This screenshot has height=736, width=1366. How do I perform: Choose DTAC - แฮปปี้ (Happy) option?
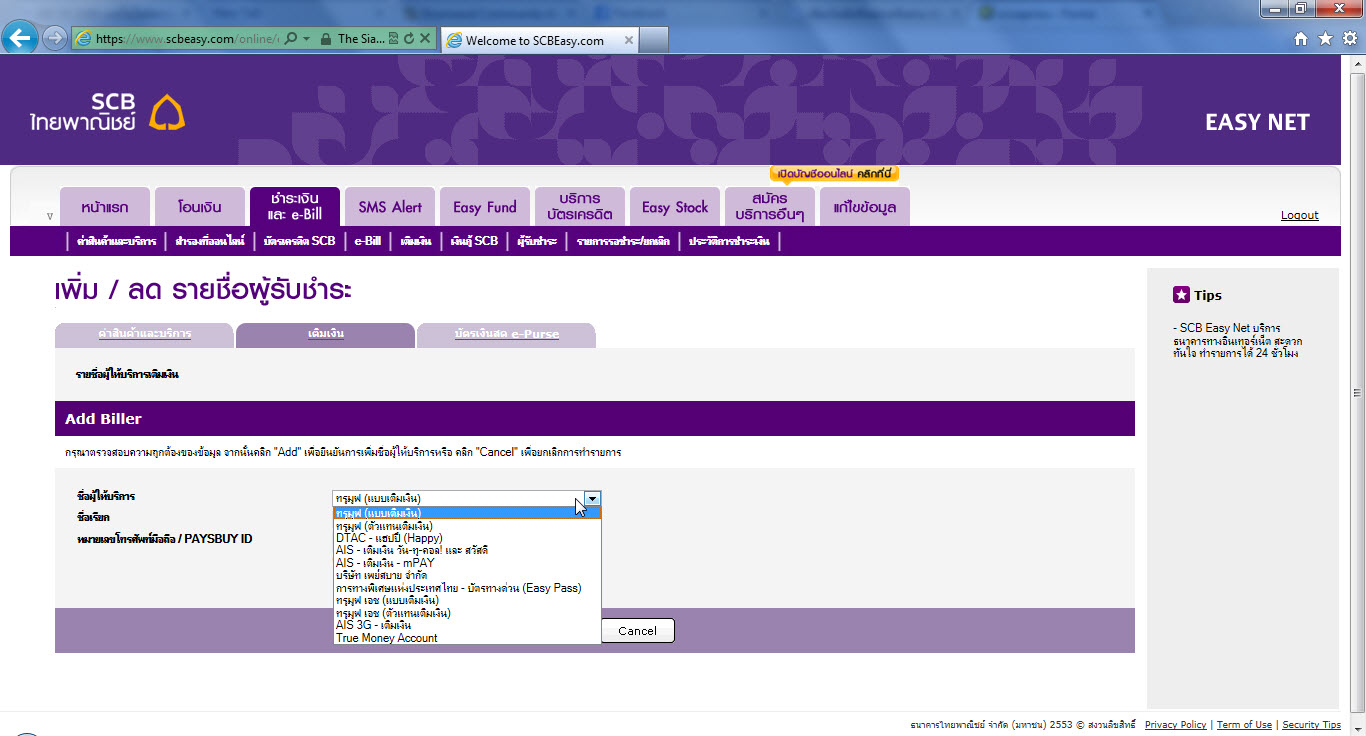click(x=467, y=538)
